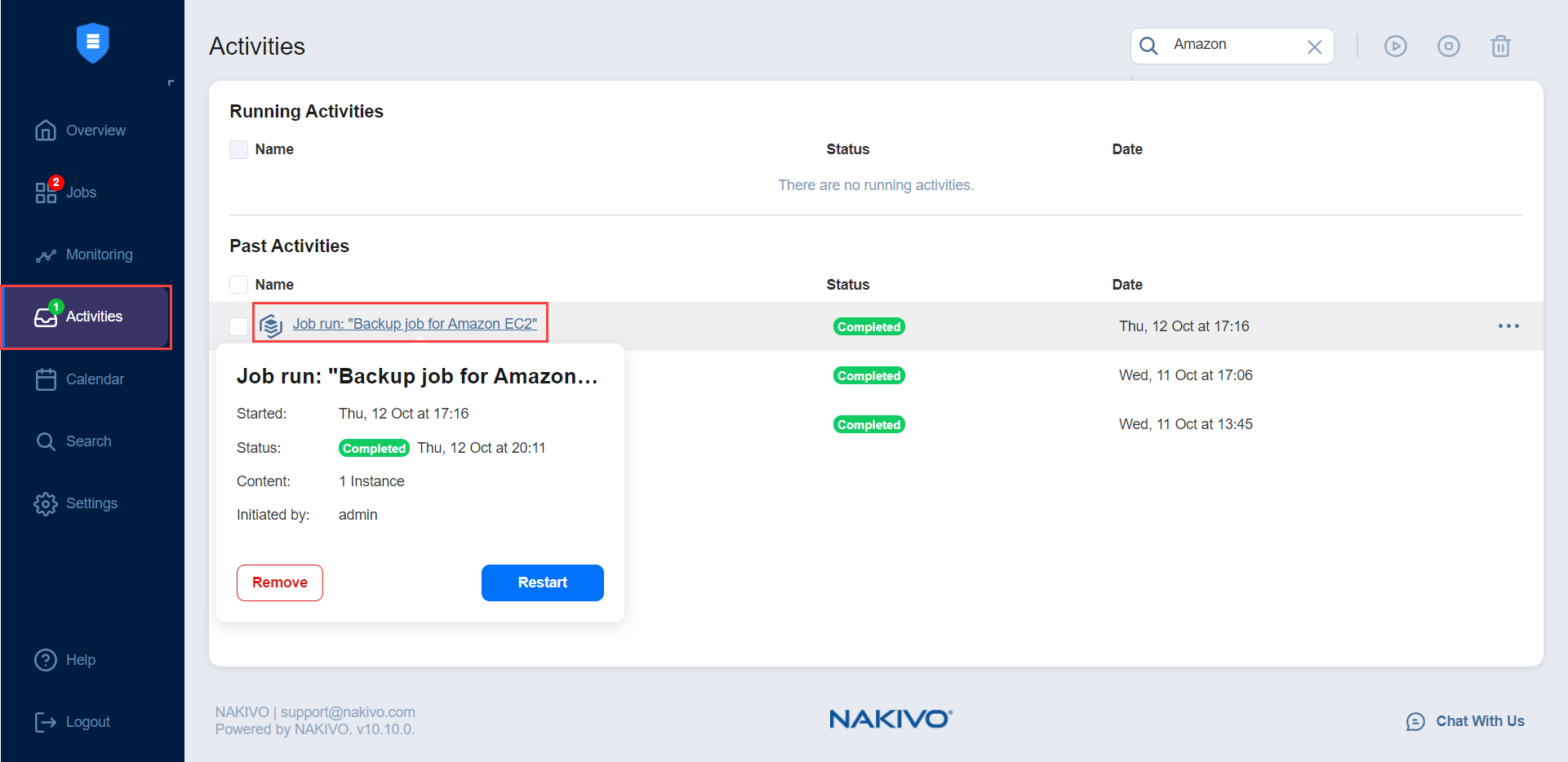Open Settings from the sidebar
The height and width of the screenshot is (762, 1568).
pos(91,503)
